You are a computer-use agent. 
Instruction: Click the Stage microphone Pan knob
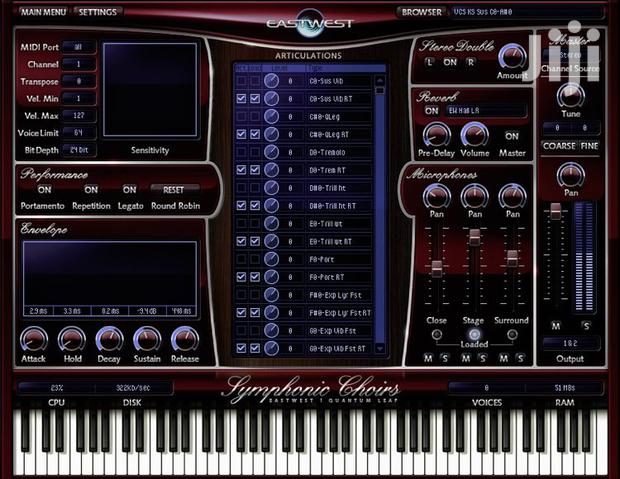click(474, 196)
